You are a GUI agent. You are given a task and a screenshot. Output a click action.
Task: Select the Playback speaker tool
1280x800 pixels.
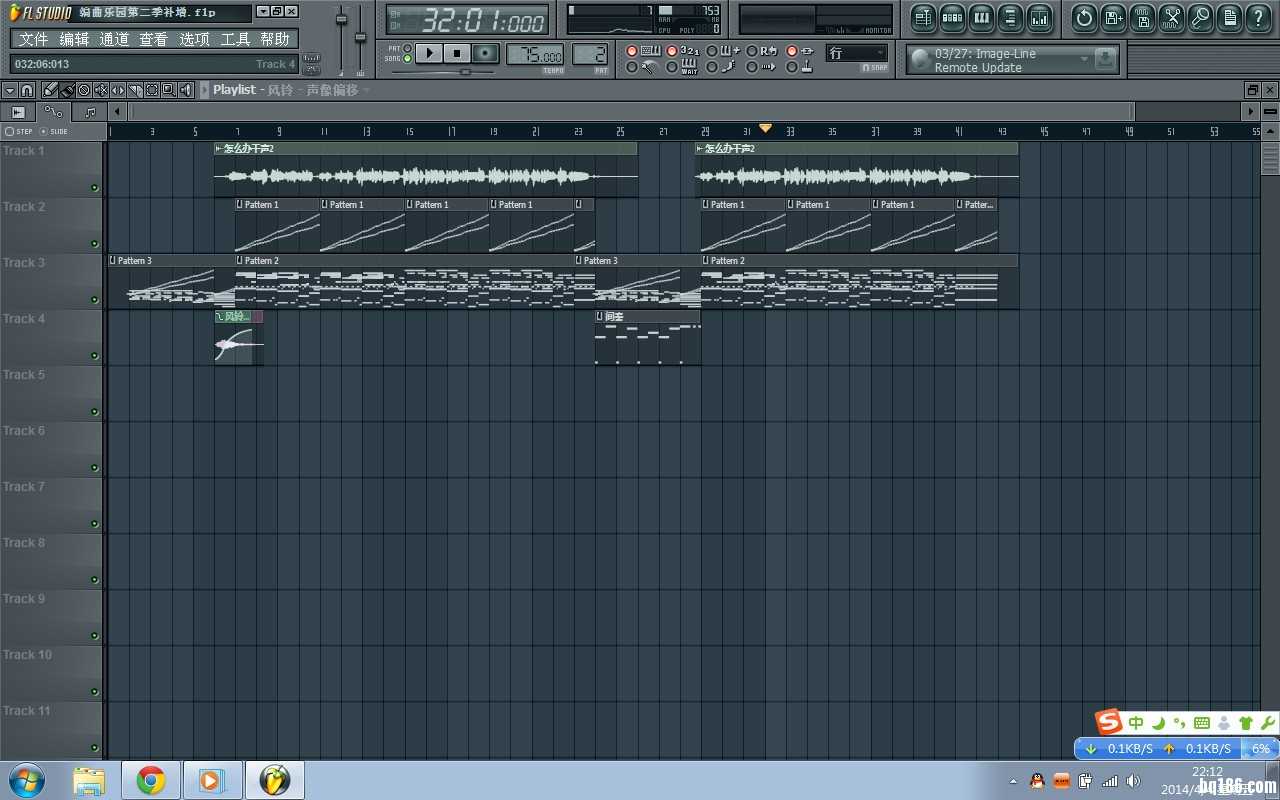tap(185, 90)
